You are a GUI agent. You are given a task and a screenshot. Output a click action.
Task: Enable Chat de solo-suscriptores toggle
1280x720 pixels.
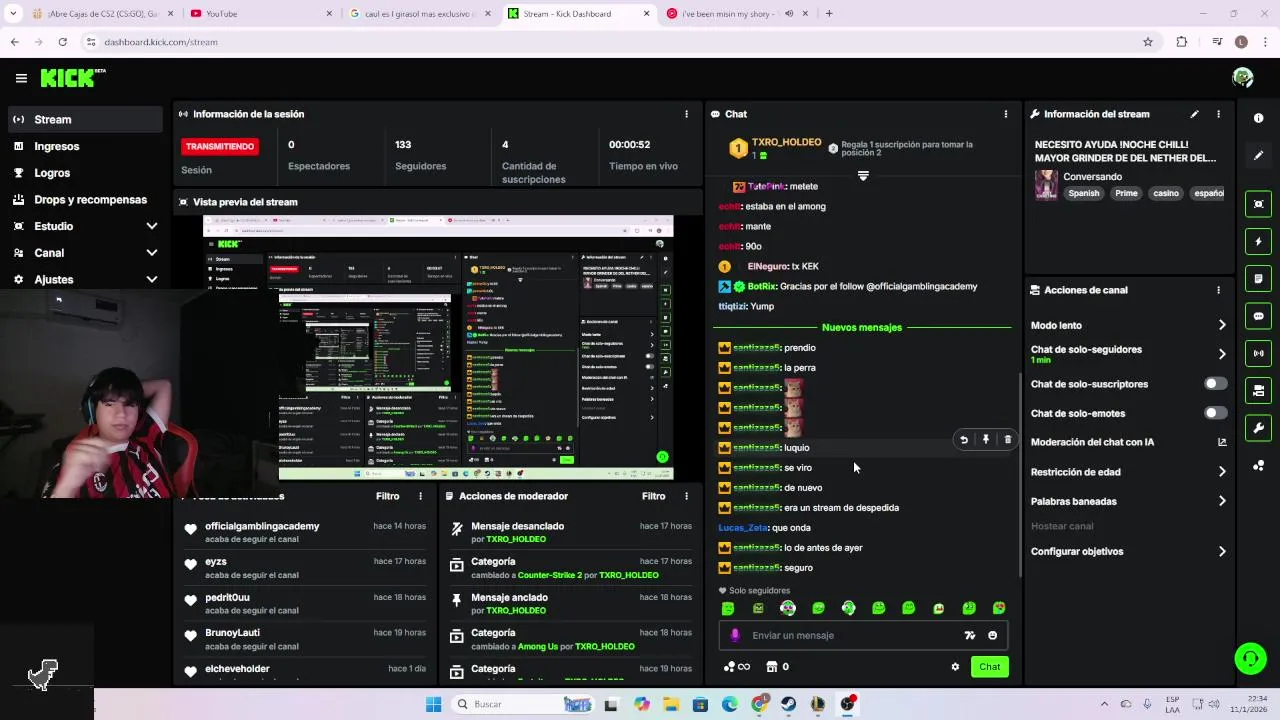tap(1215, 384)
